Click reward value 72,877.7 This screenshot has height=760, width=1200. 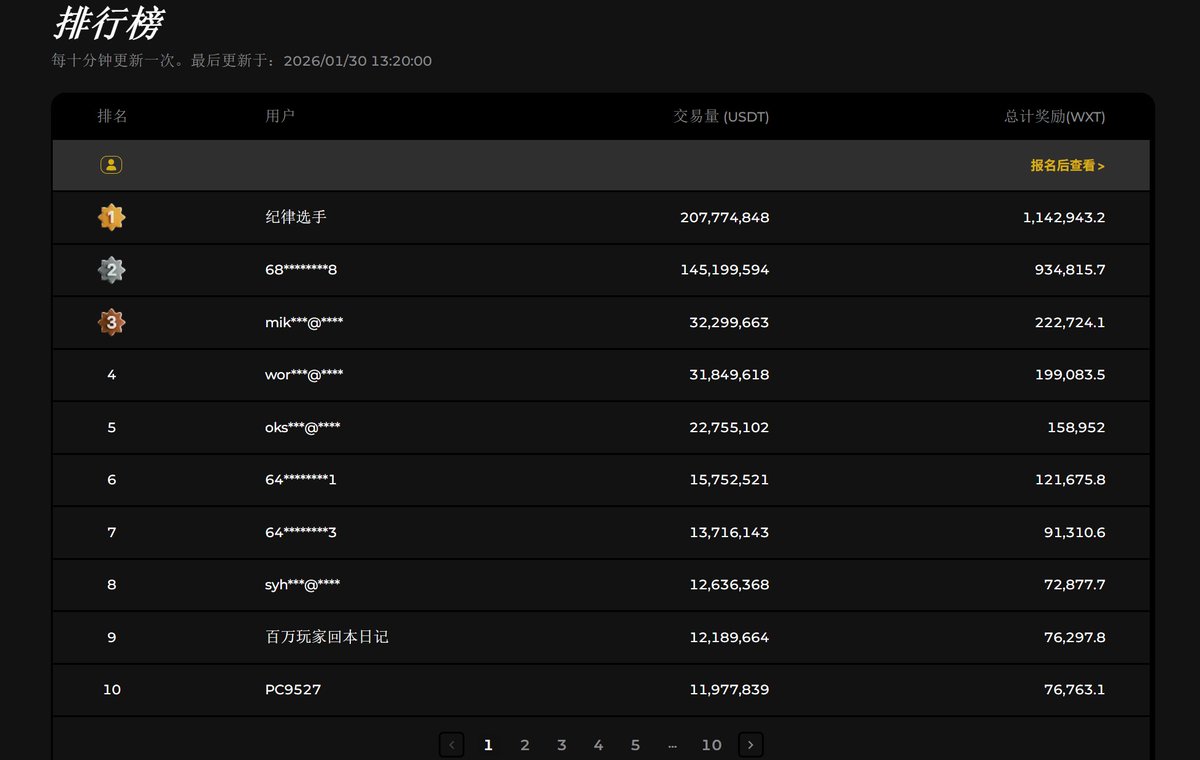(x=1074, y=584)
